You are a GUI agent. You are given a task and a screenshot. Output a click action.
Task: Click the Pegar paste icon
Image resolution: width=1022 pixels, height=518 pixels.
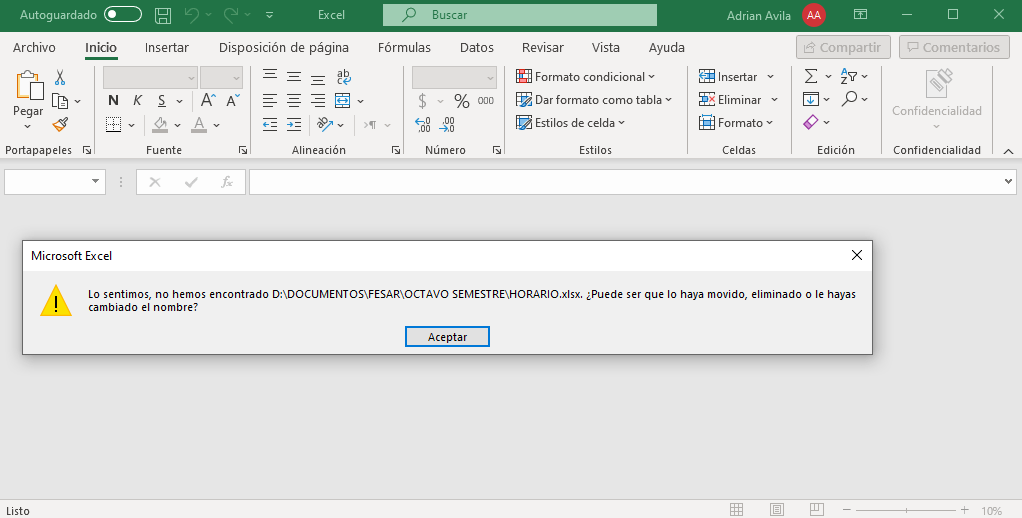click(29, 85)
